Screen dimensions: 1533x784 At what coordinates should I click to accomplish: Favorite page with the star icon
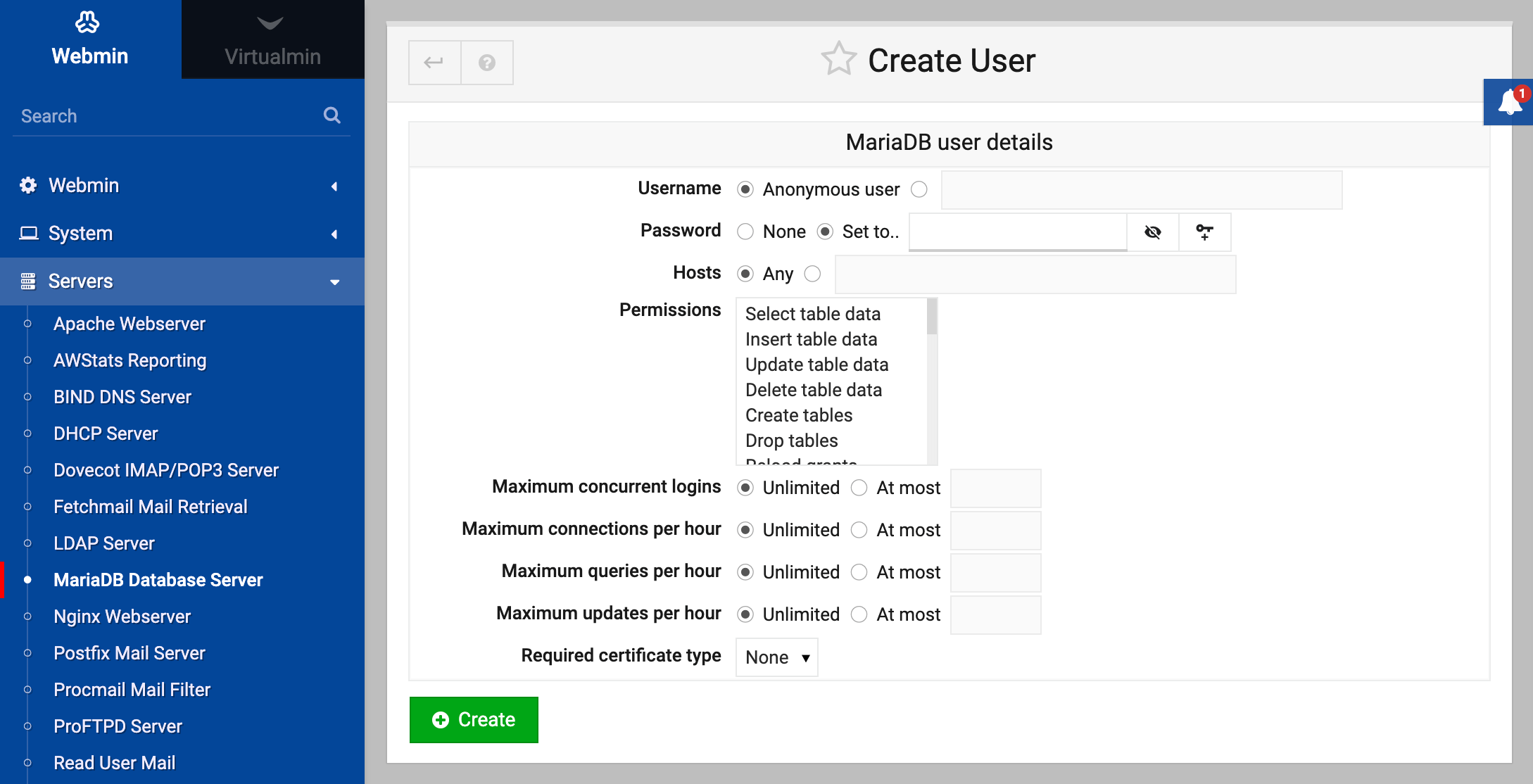pos(838,59)
